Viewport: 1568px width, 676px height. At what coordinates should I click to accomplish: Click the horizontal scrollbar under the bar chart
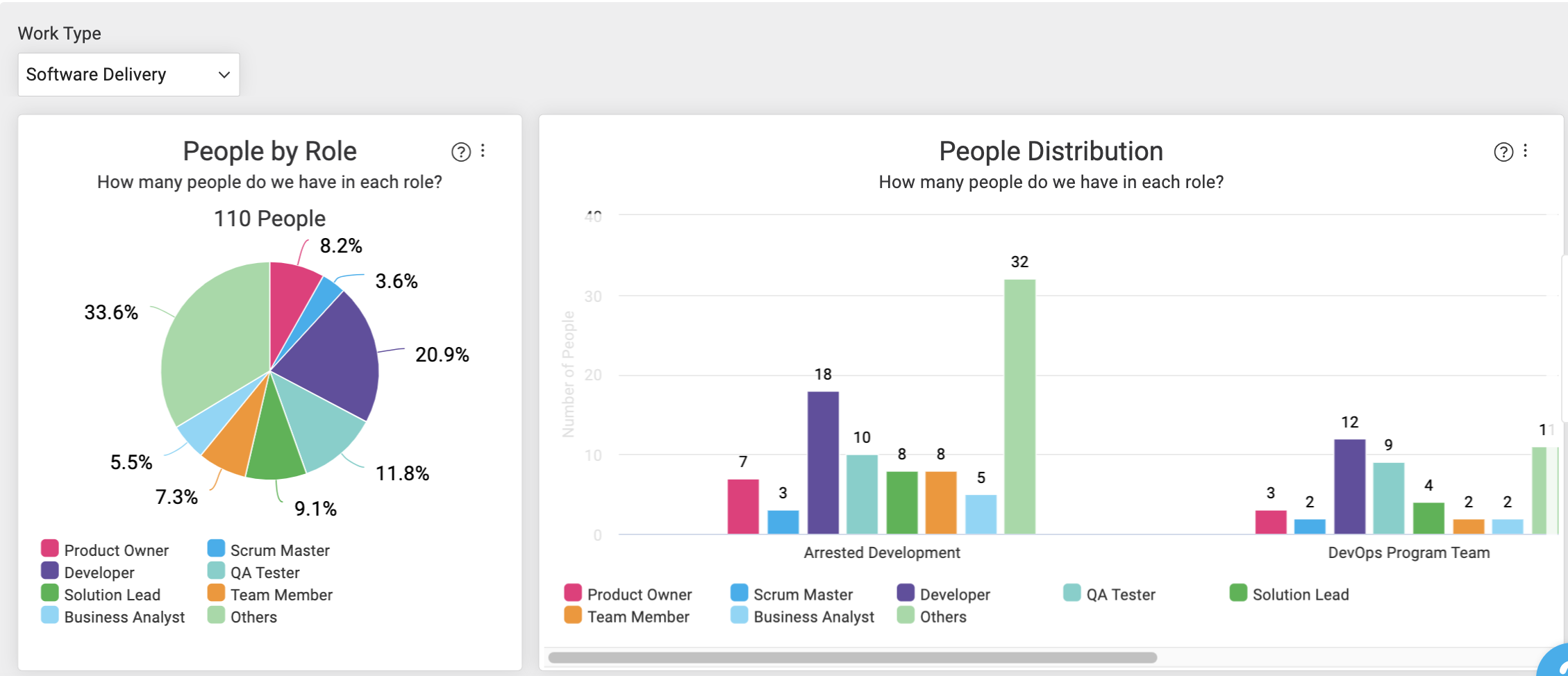click(852, 657)
